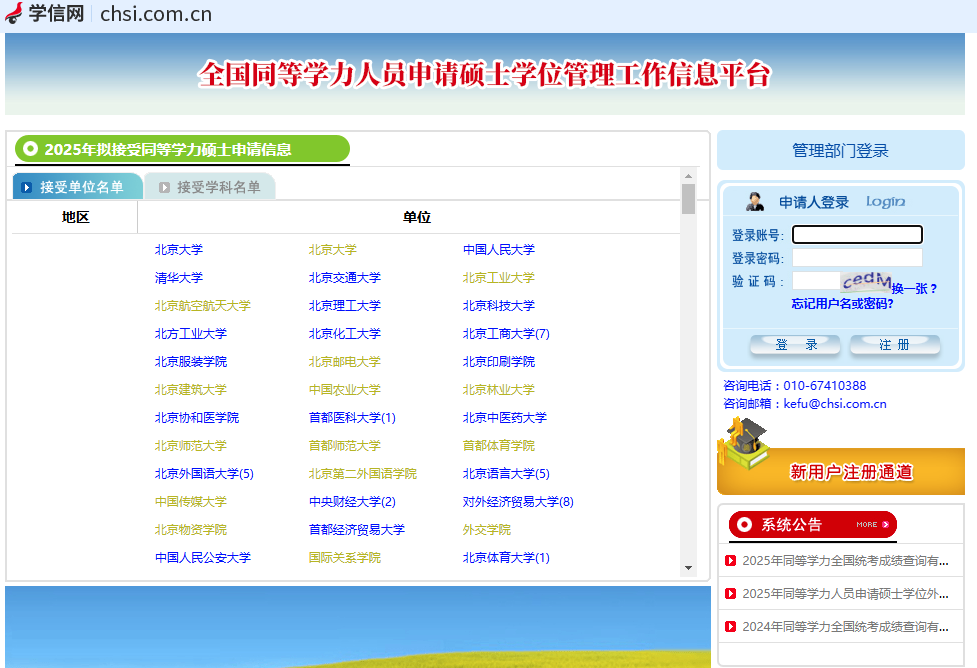
Task: Switch to the 接受学科名单 tab
Action: click(210, 187)
